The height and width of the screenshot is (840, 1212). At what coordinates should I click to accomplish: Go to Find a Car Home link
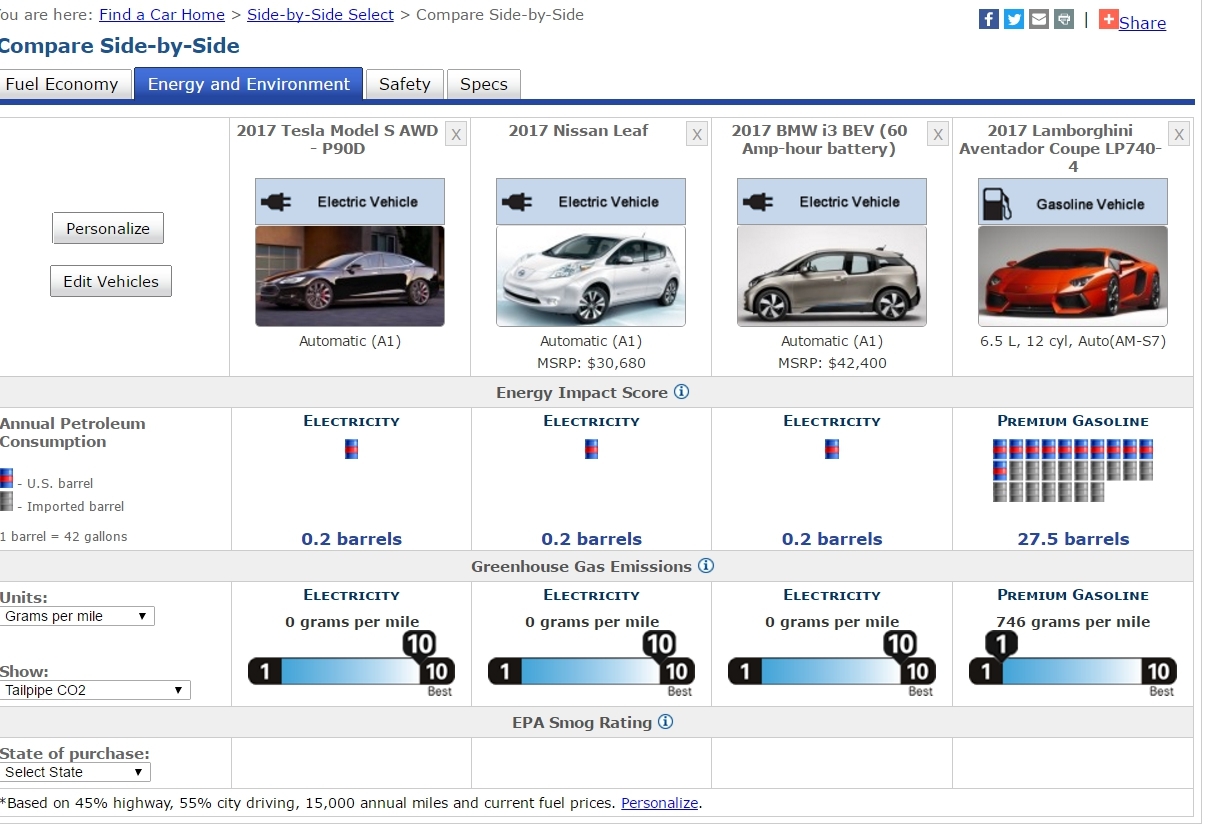point(162,15)
